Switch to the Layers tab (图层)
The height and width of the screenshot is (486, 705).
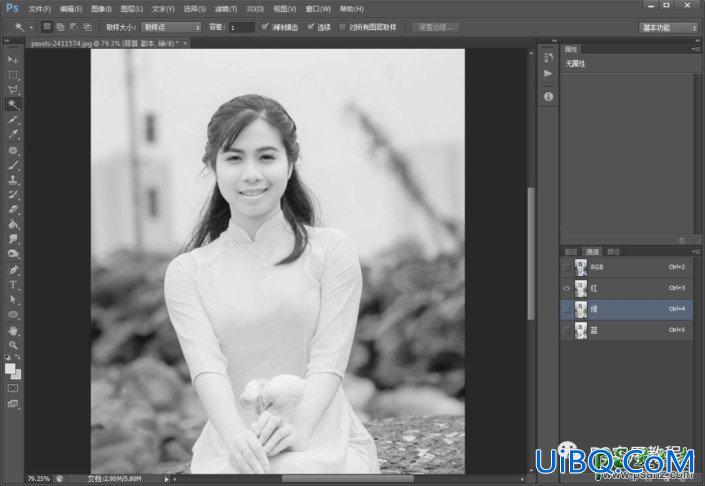[x=571, y=252]
